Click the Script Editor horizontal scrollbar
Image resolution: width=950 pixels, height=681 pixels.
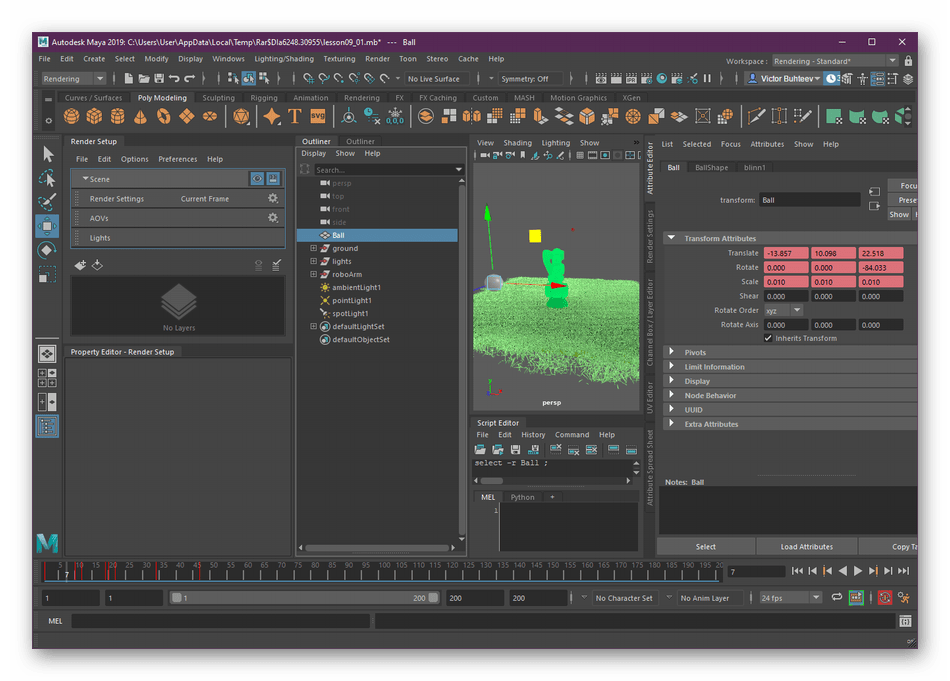492,481
